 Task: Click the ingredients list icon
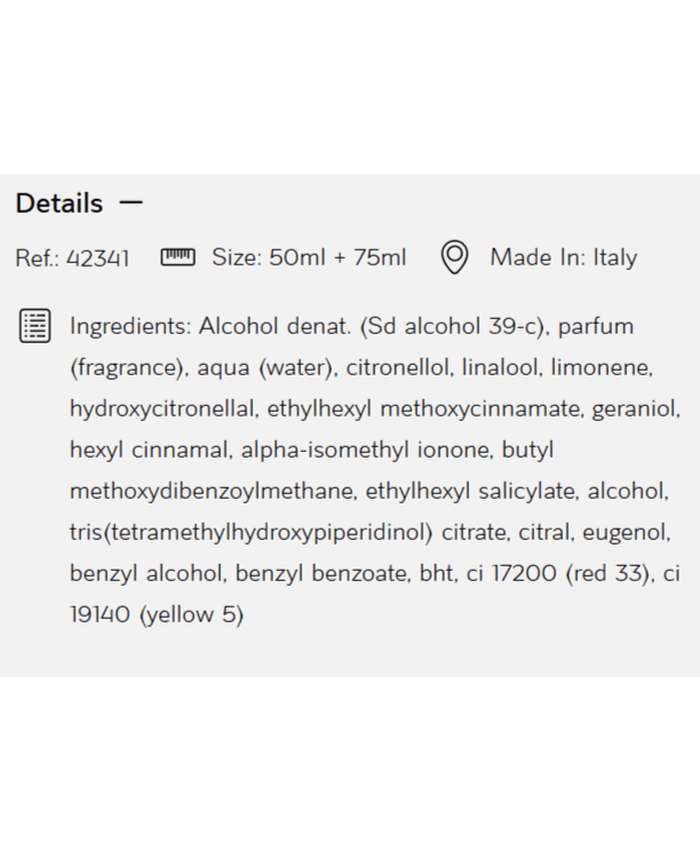pos(35,326)
